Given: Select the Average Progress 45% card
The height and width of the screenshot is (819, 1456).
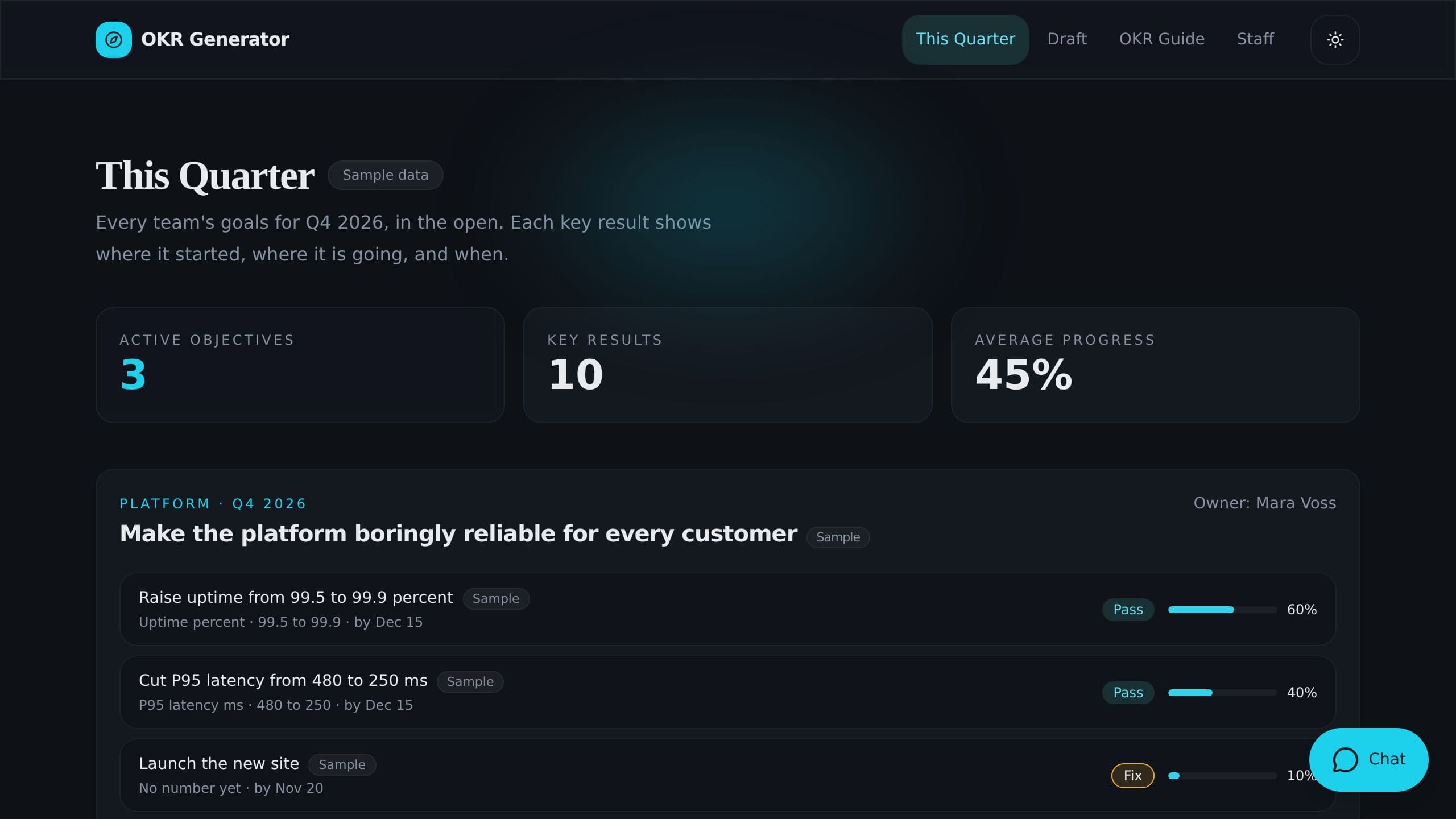Looking at the screenshot, I should click(1155, 365).
